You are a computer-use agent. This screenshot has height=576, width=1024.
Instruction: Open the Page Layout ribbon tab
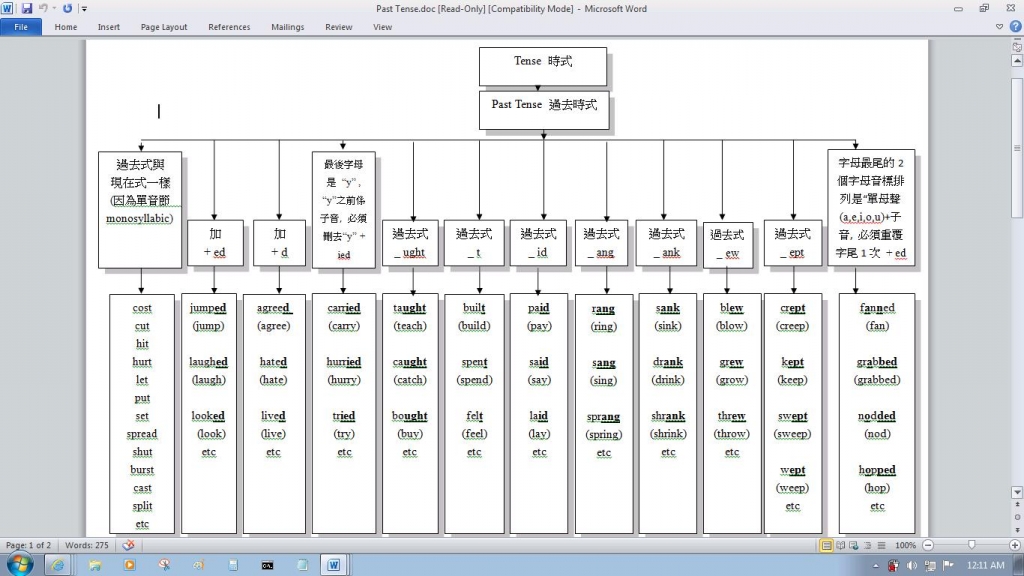(164, 27)
